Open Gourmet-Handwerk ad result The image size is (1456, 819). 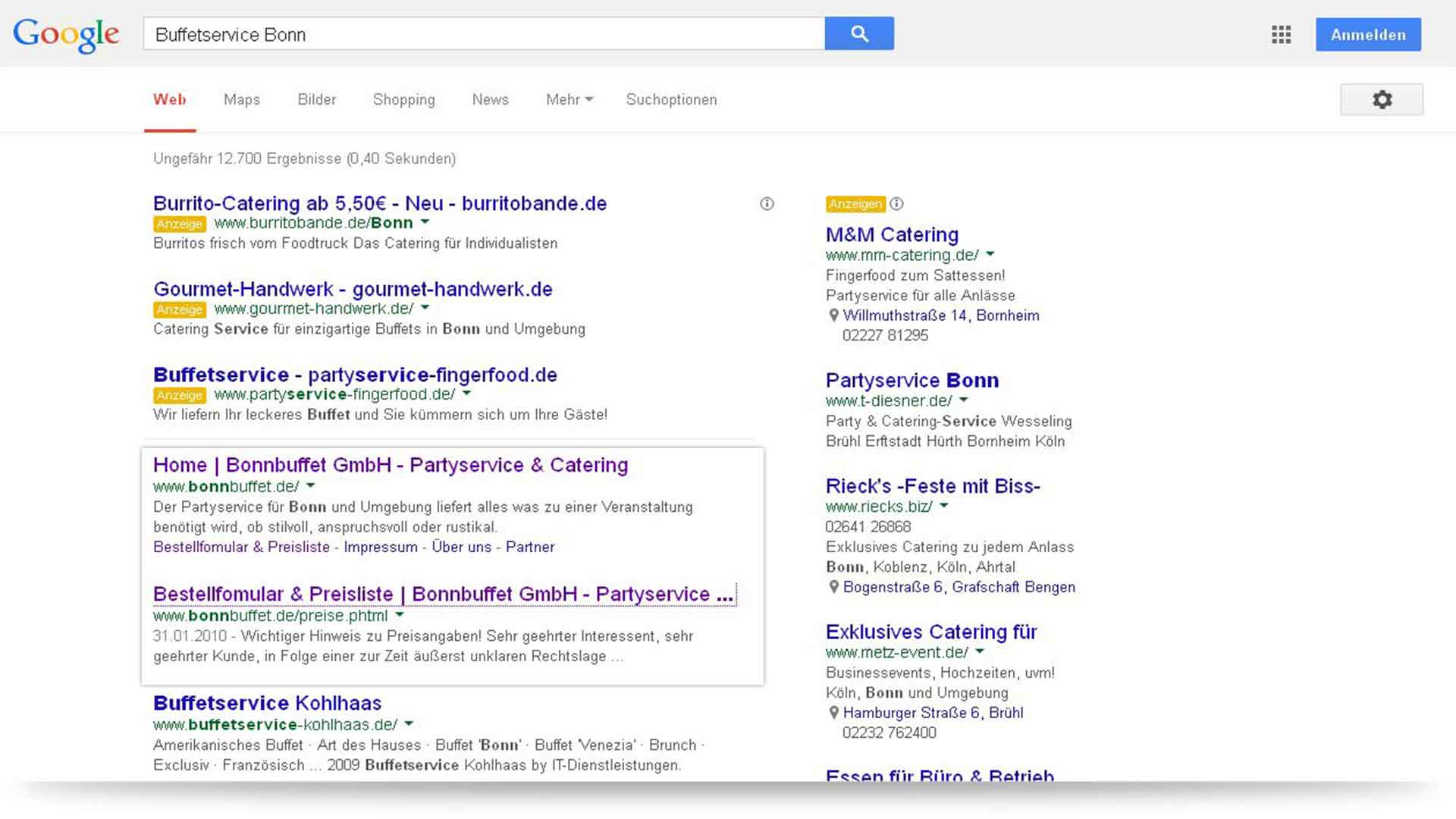coord(353,289)
